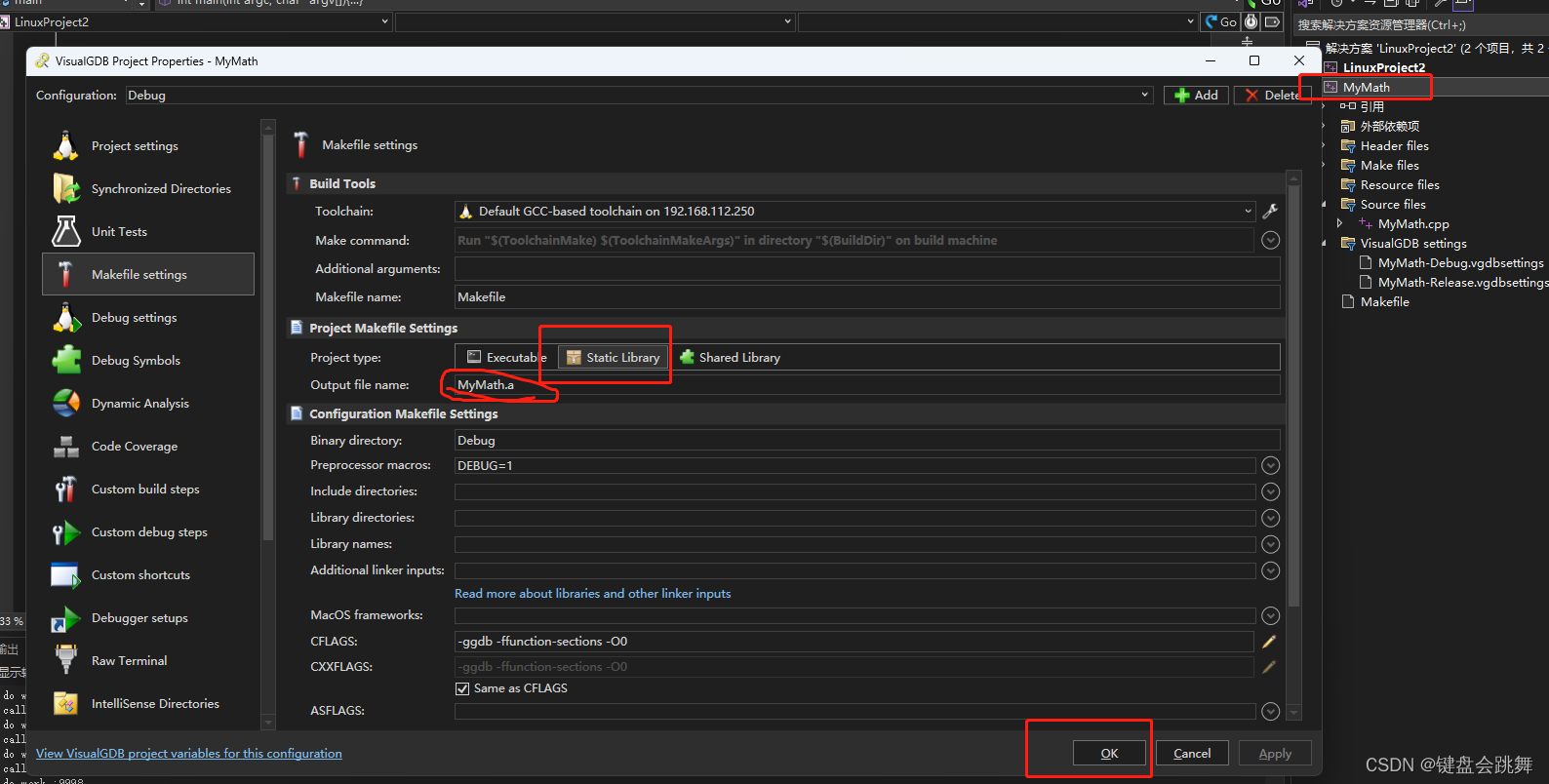Click the Build Tools section icon
Screen dimensions: 1549x784
click(x=297, y=183)
